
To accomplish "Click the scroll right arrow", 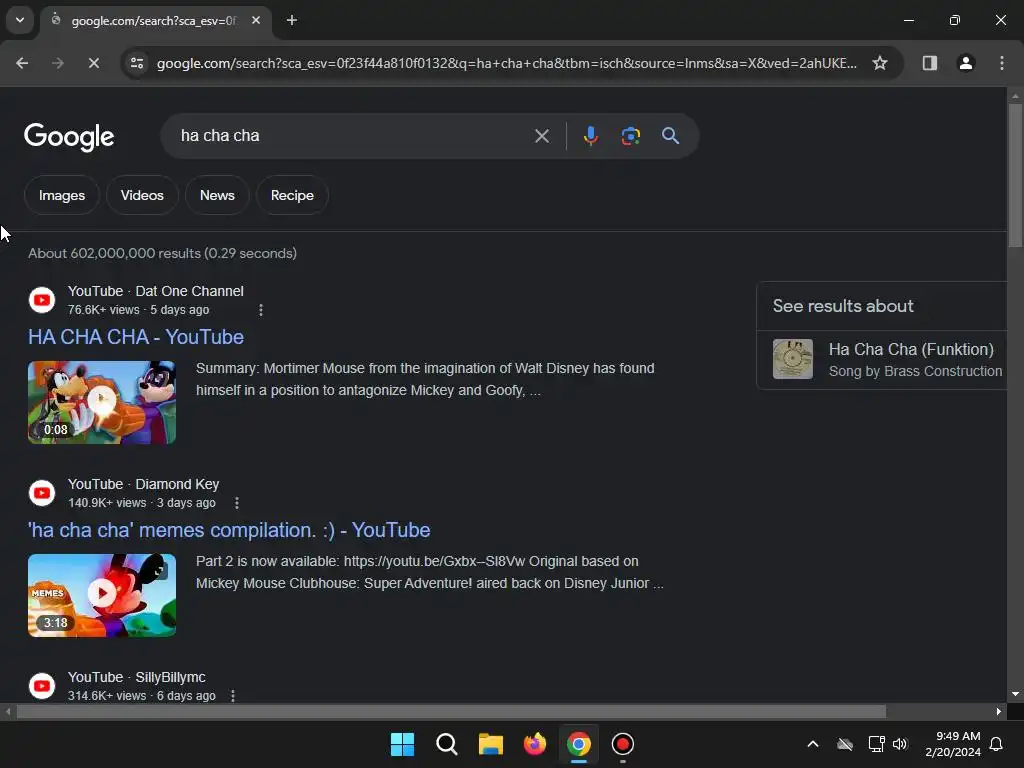I will 999,712.
